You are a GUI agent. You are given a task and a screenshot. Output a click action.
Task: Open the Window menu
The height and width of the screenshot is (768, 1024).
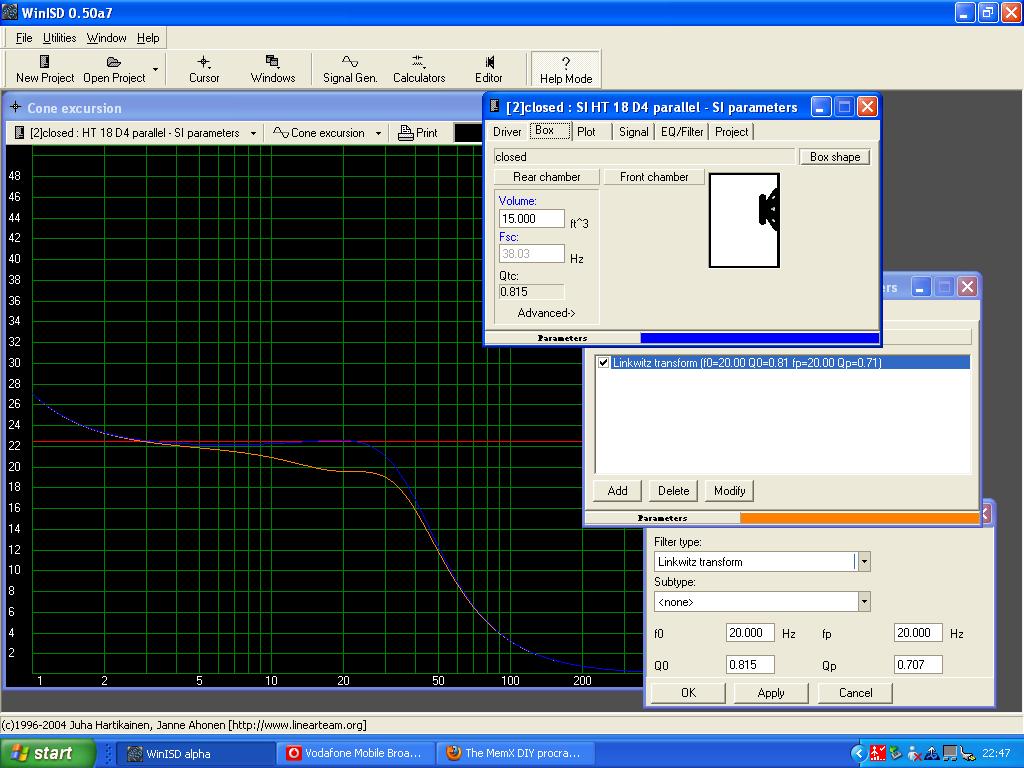[106, 38]
